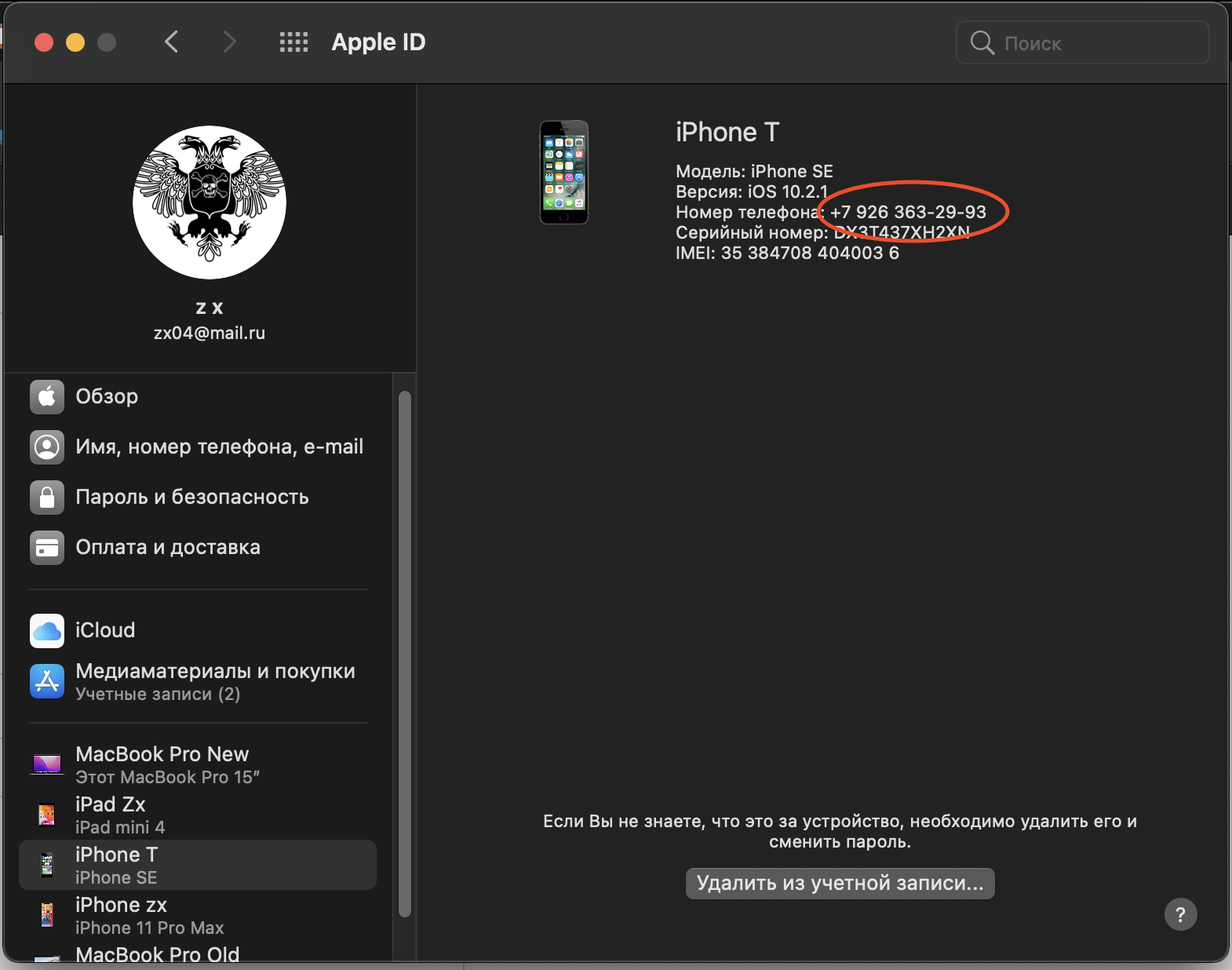This screenshot has width=1232, height=970.
Task: Click the card icon for Оплата и доставка
Action: click(x=47, y=547)
